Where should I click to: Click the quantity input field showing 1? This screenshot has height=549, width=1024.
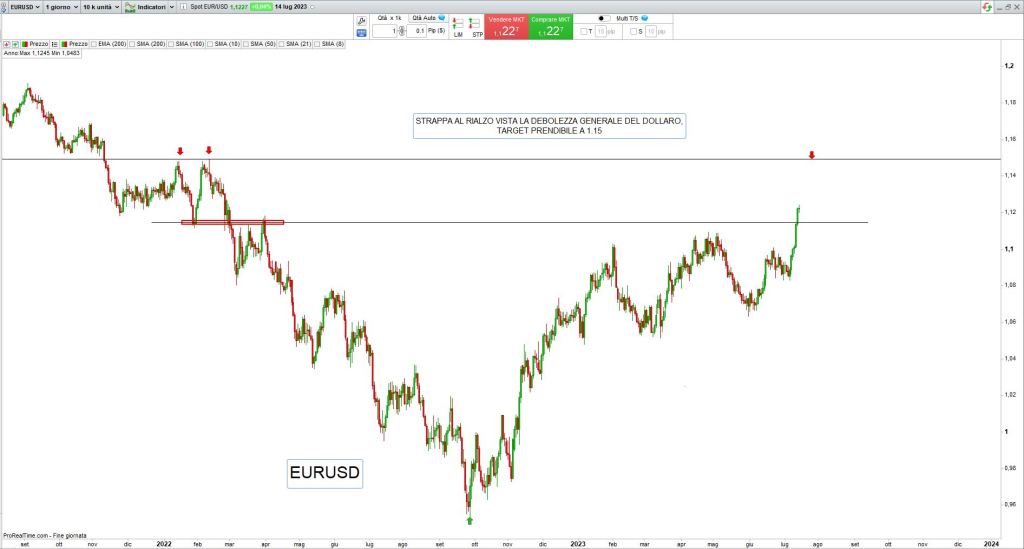(385, 31)
